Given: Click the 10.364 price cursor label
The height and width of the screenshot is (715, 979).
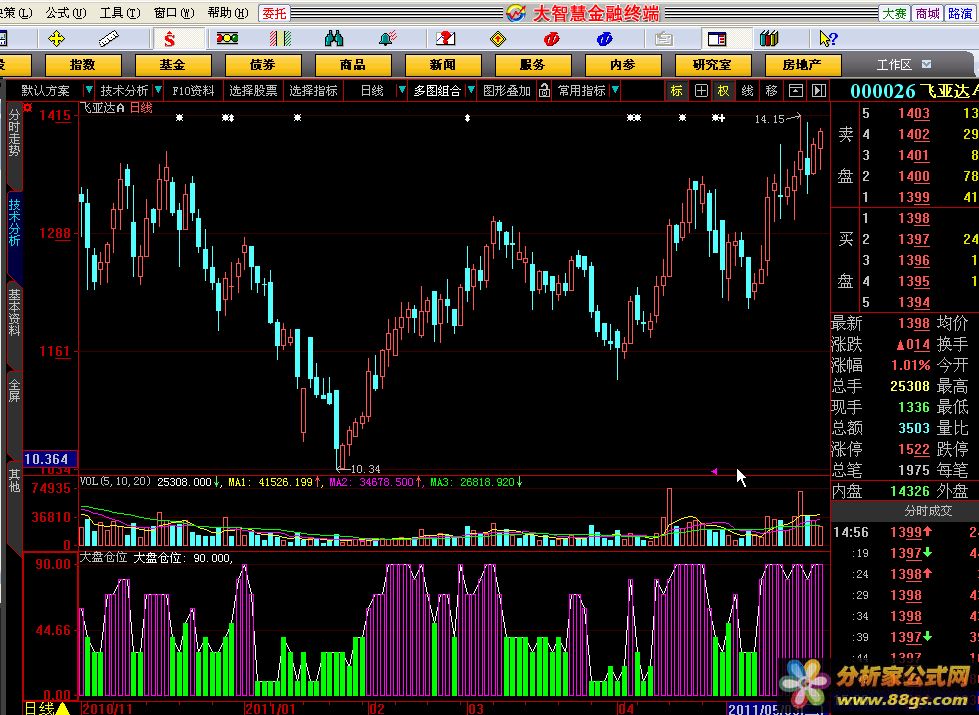Looking at the screenshot, I should [x=50, y=459].
